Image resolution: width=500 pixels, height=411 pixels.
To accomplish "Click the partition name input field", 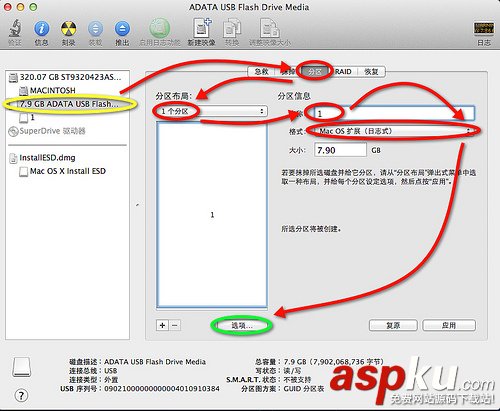I will tap(394, 113).
